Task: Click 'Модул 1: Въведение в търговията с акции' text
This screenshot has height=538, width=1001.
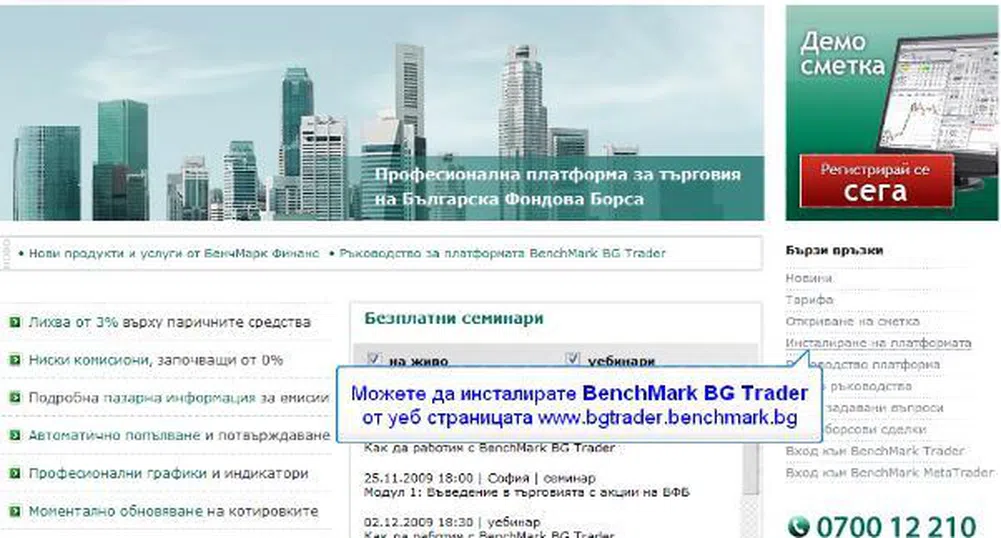Action: pos(527,492)
